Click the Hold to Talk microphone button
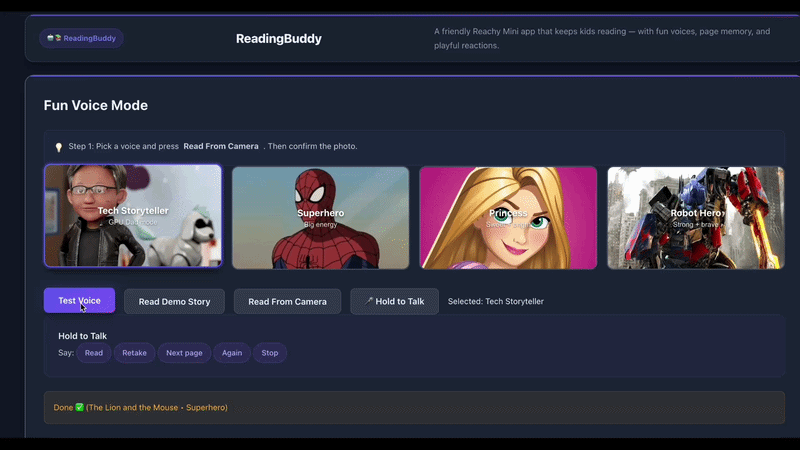 click(394, 302)
